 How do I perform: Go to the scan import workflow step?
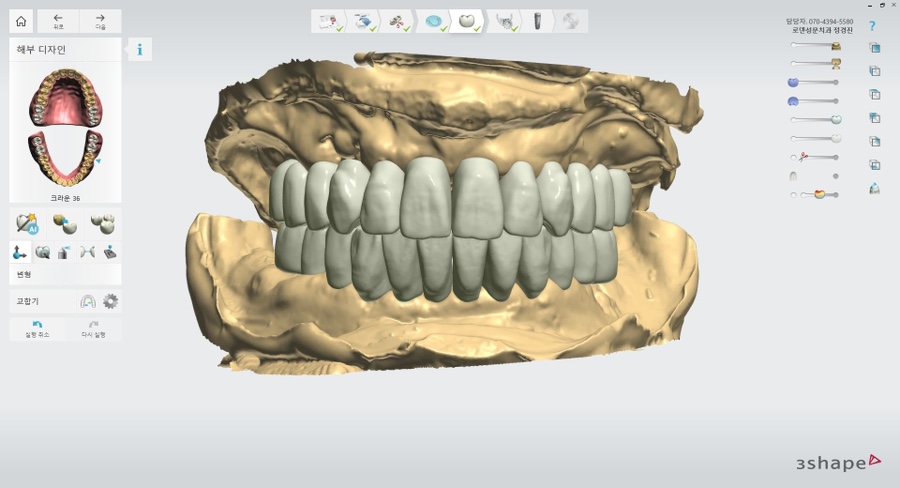tap(363, 22)
